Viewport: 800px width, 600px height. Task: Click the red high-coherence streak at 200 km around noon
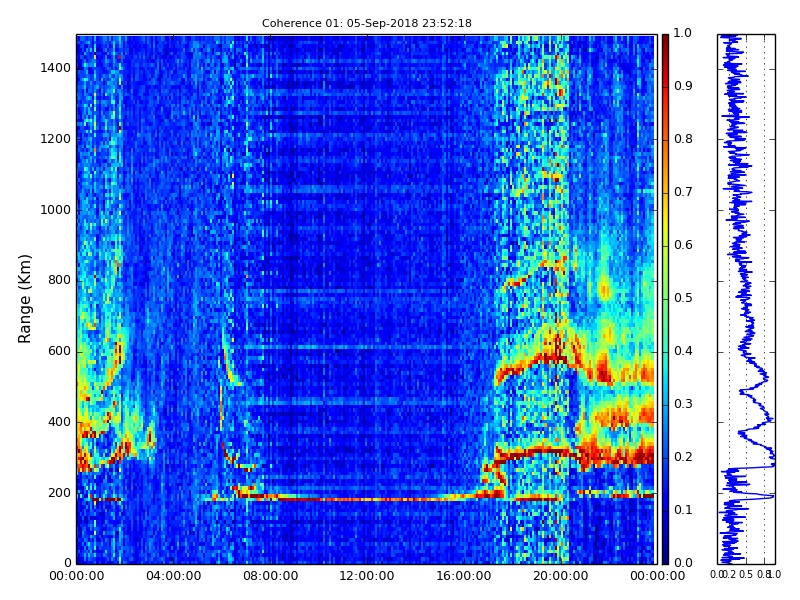[x=366, y=499]
